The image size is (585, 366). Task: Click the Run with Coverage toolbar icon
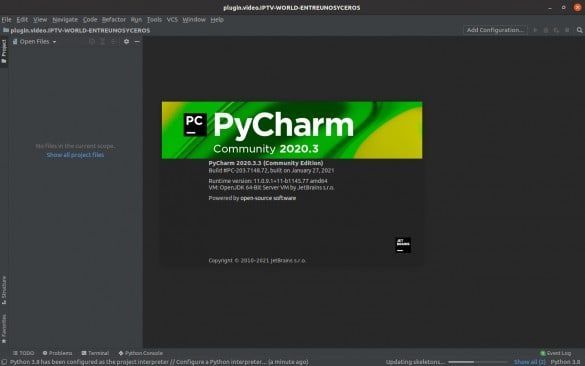click(x=556, y=30)
